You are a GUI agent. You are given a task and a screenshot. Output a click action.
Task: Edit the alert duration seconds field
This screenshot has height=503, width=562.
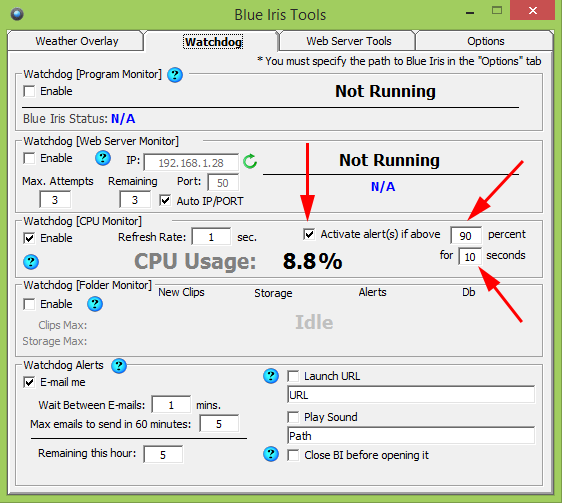point(470,257)
